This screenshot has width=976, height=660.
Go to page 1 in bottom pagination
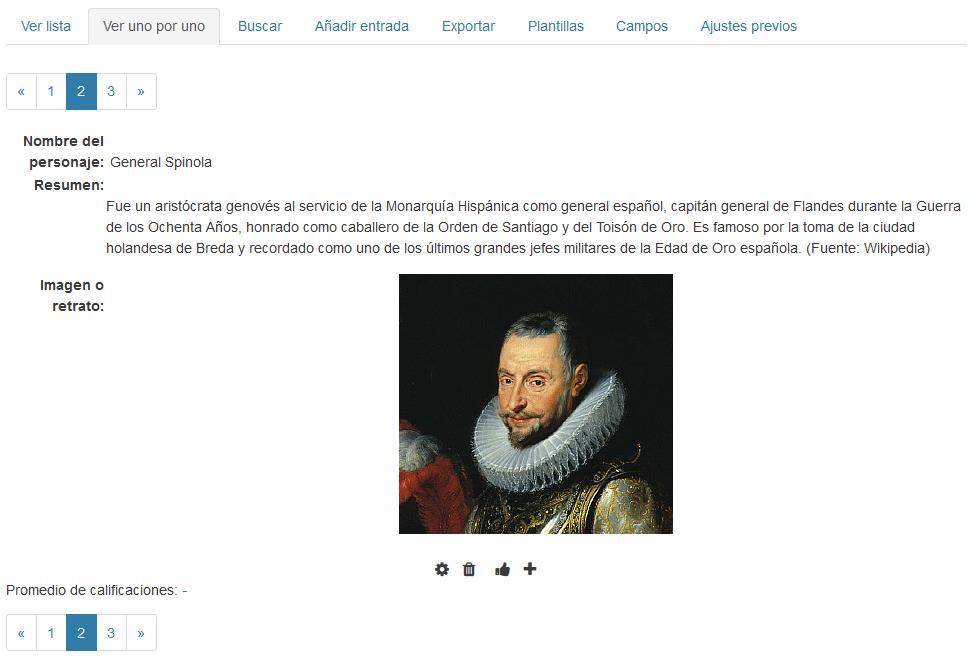click(51, 633)
